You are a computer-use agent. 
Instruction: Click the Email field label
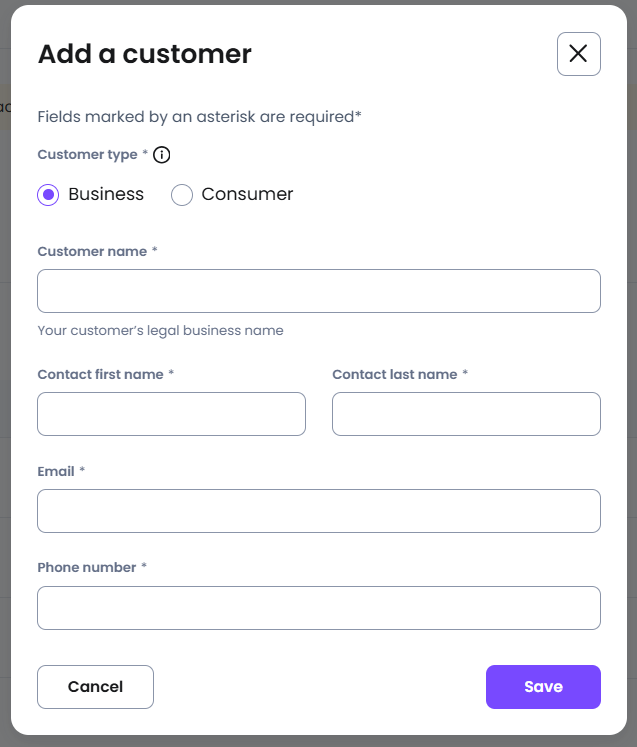pyautogui.click(x=56, y=472)
